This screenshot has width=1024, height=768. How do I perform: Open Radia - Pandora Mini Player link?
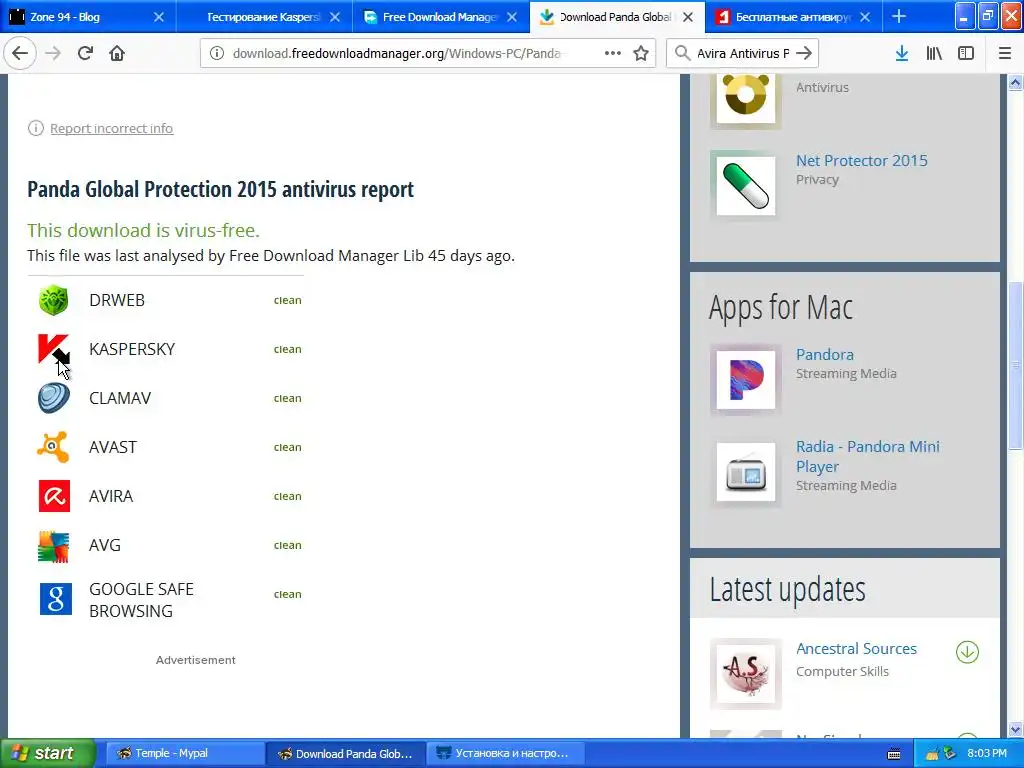[x=867, y=456]
